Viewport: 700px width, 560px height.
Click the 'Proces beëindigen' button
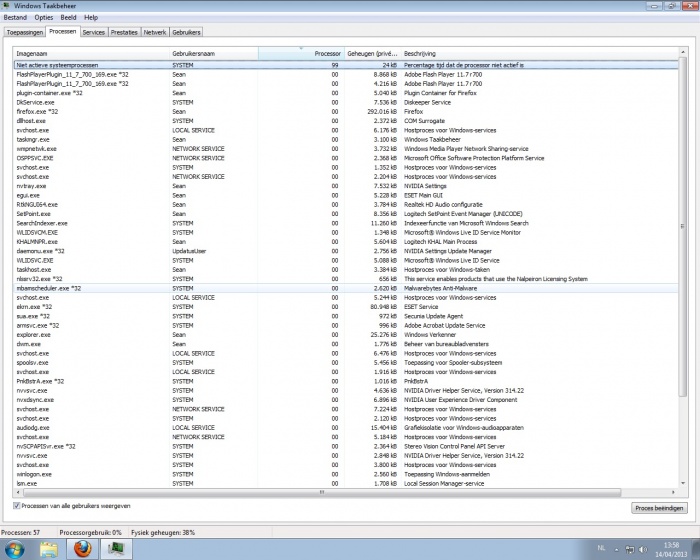(x=659, y=508)
